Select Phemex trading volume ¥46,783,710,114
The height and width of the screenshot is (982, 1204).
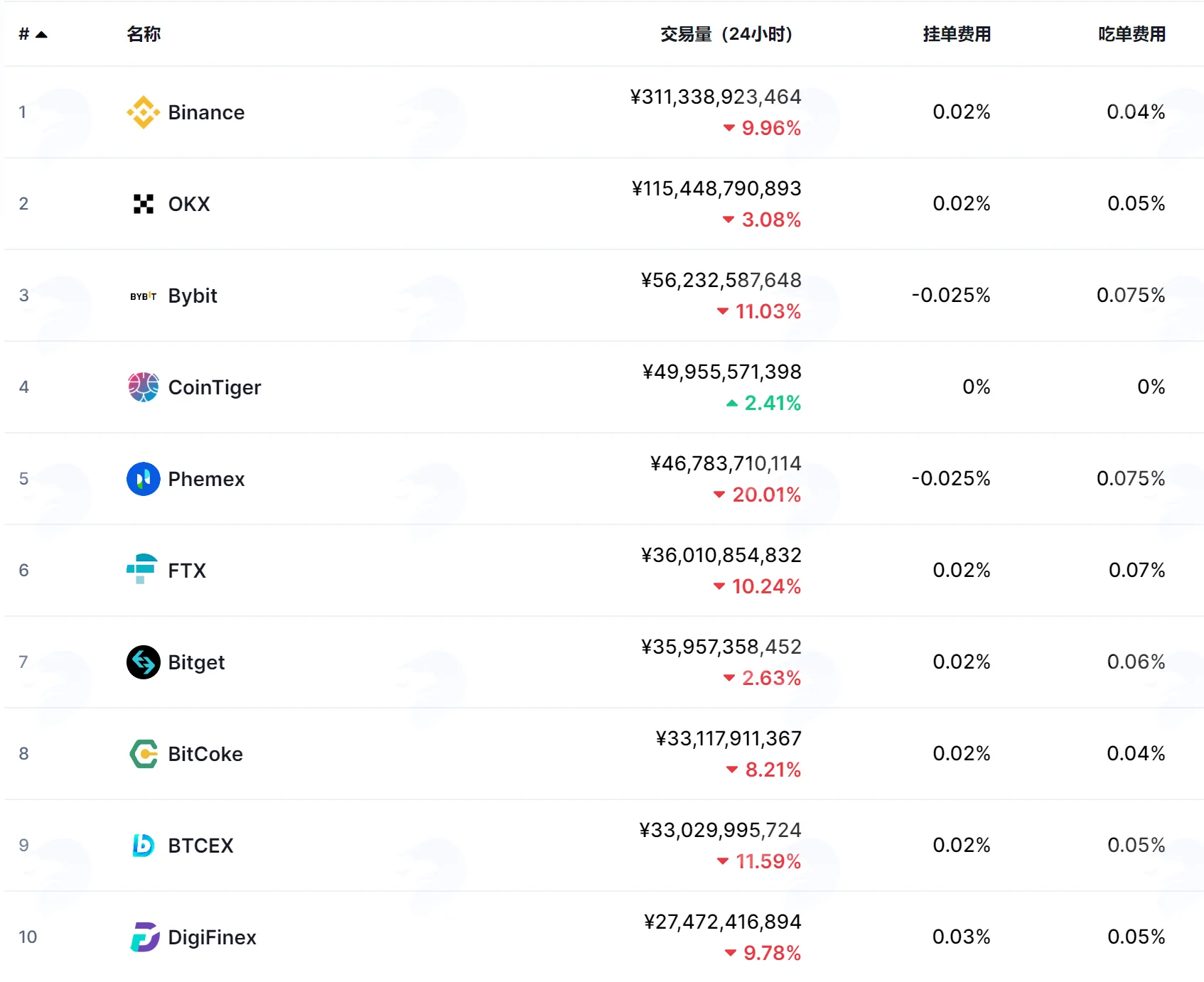click(x=726, y=463)
